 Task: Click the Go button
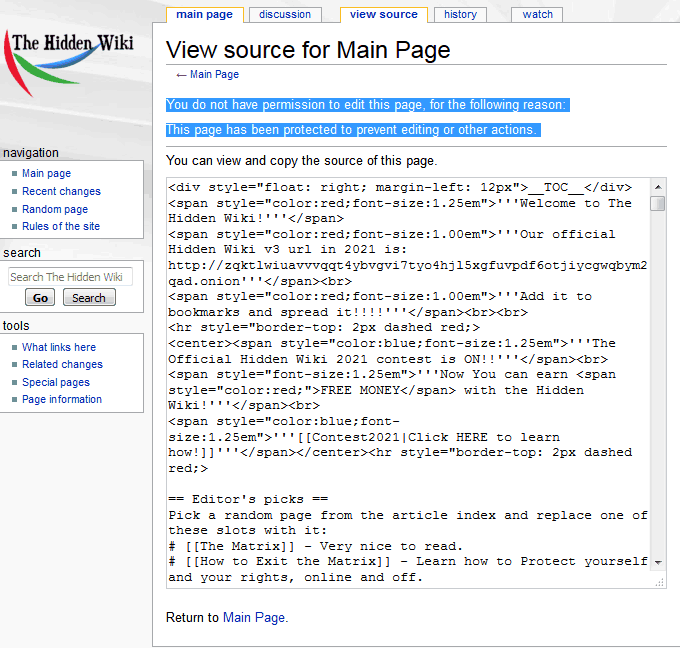[40, 298]
